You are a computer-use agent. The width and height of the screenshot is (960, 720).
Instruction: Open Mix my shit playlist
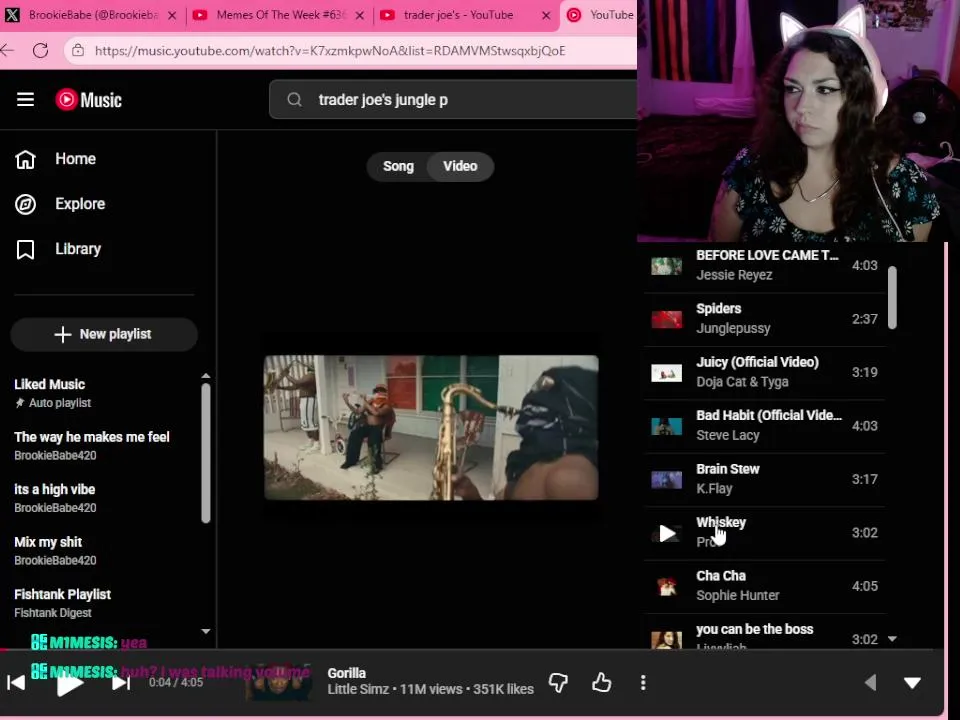click(55, 550)
